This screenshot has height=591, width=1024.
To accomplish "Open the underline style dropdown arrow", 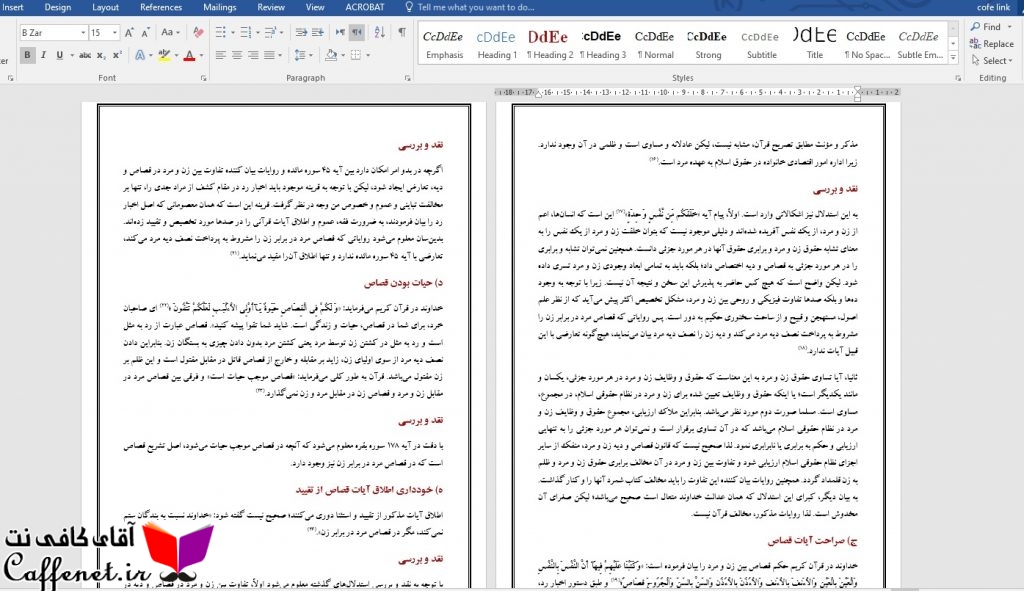I will click(x=72, y=56).
